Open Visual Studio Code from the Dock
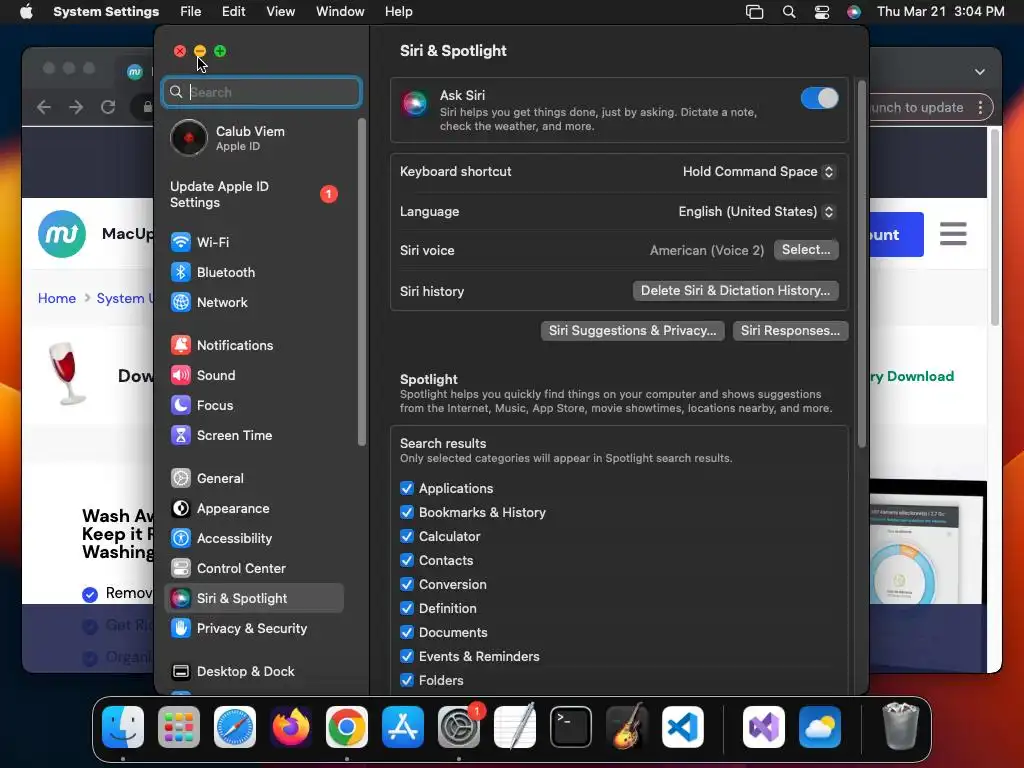 coord(683,727)
